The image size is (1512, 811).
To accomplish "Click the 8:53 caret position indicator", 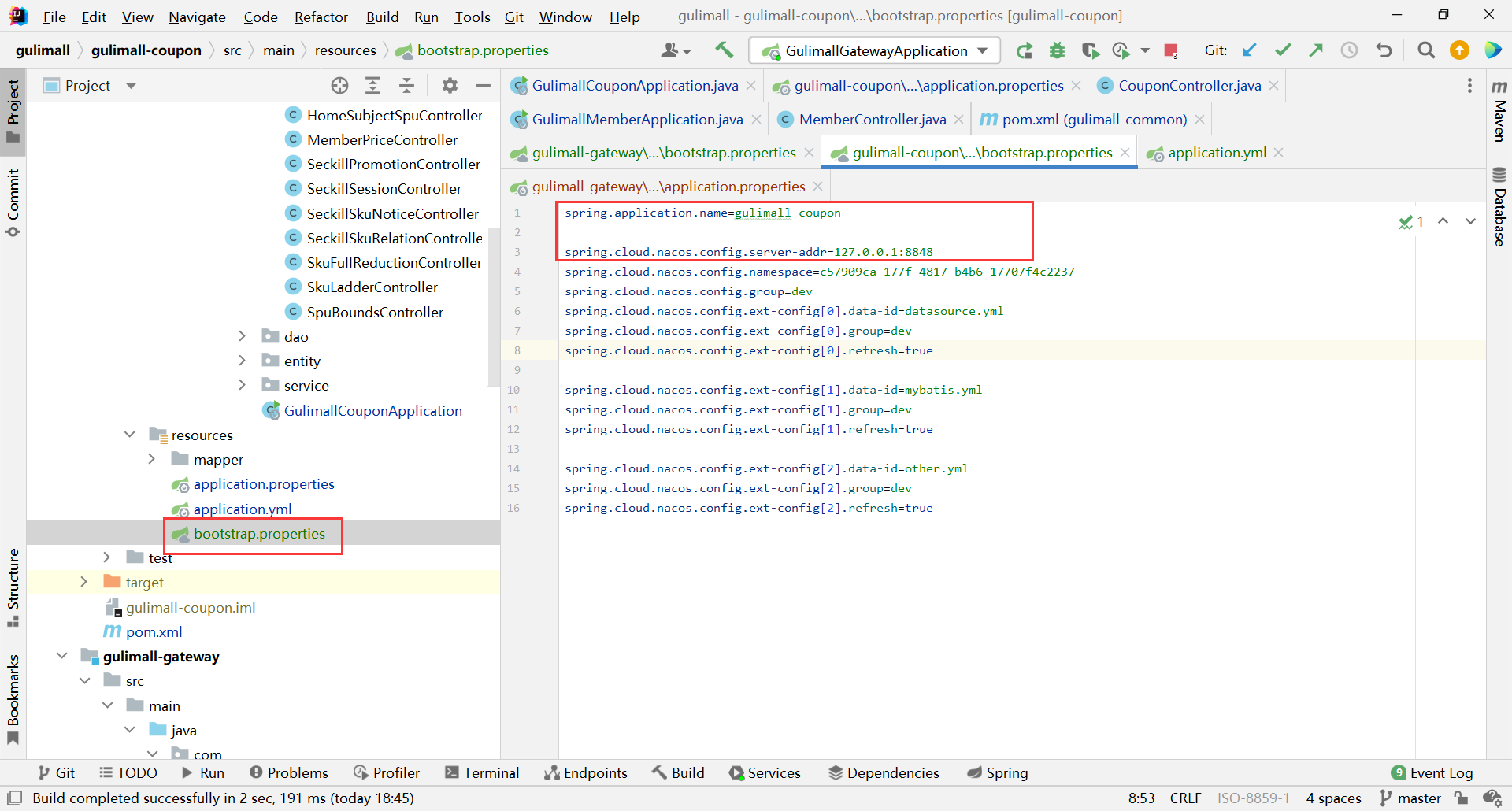I will 1141,798.
